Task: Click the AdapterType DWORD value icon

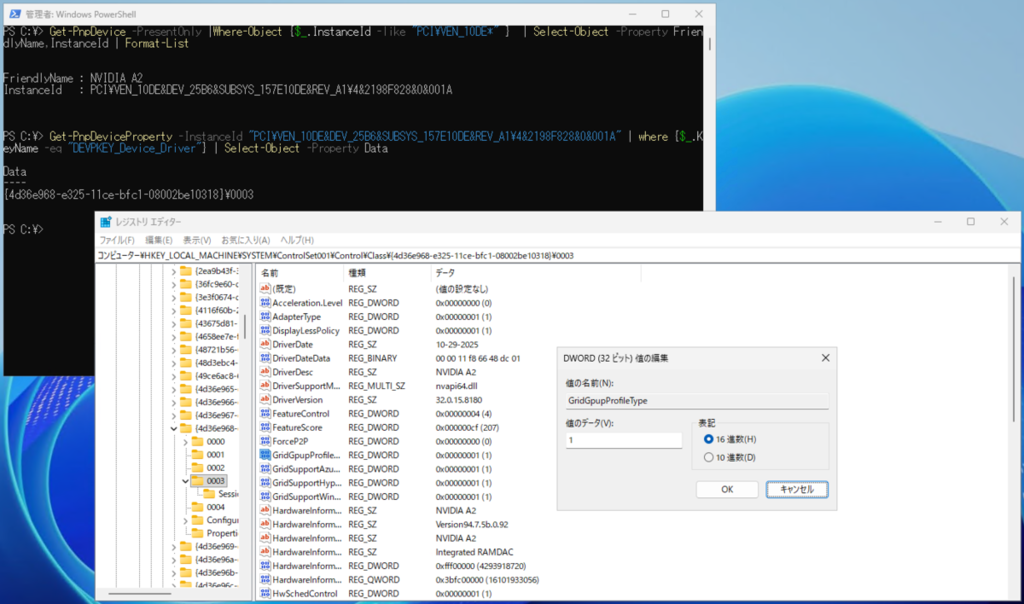Action: 265,317
